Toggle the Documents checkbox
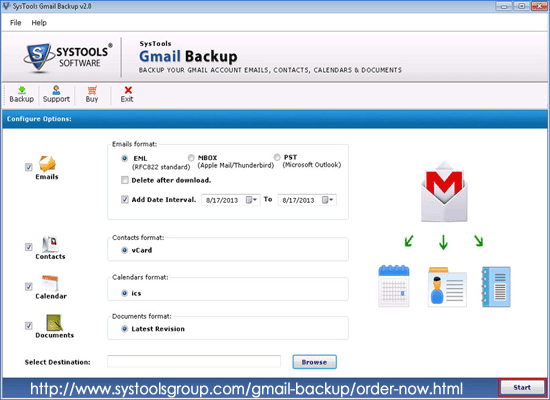 (x=29, y=326)
